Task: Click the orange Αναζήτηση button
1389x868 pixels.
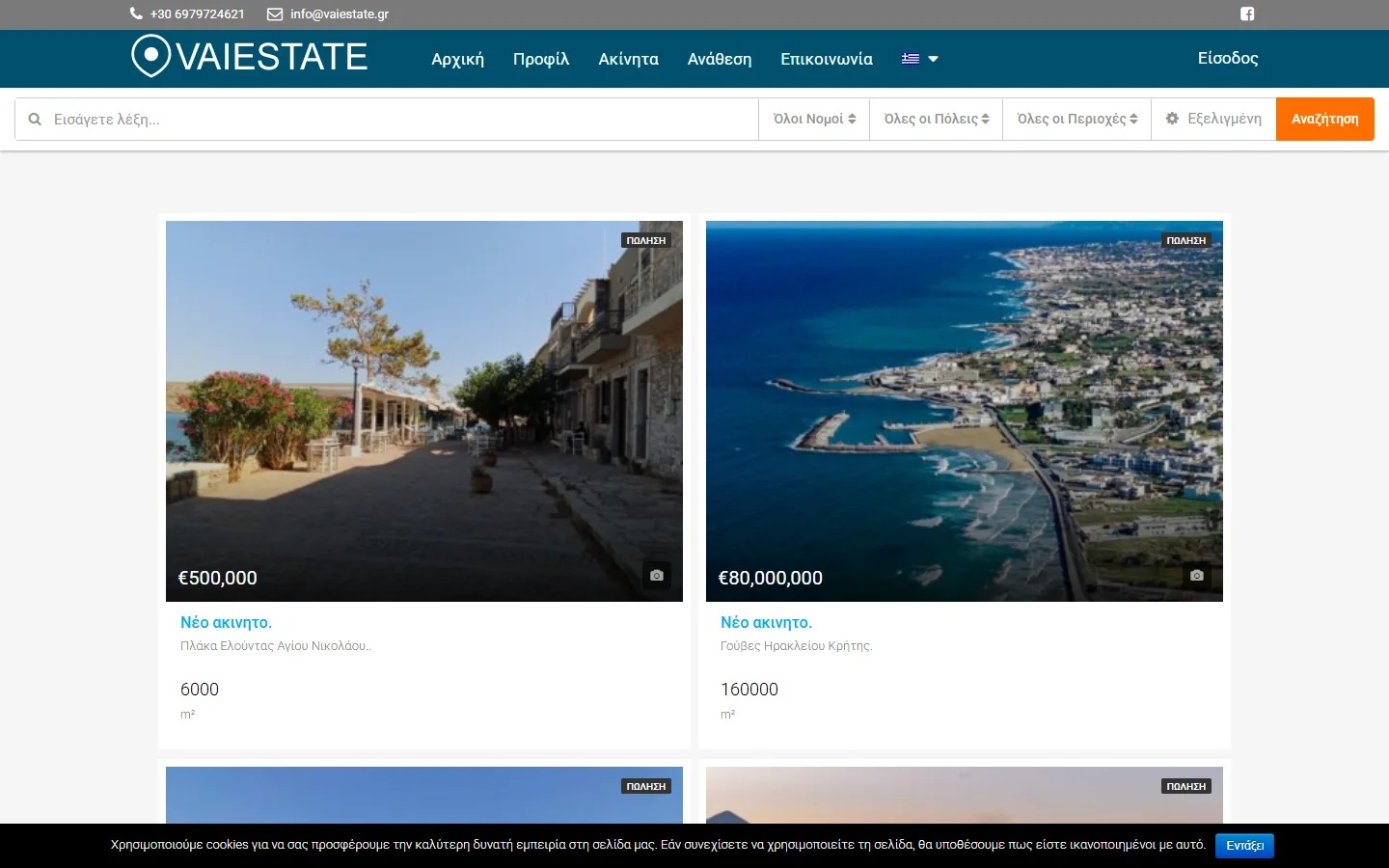Action: [1325, 119]
